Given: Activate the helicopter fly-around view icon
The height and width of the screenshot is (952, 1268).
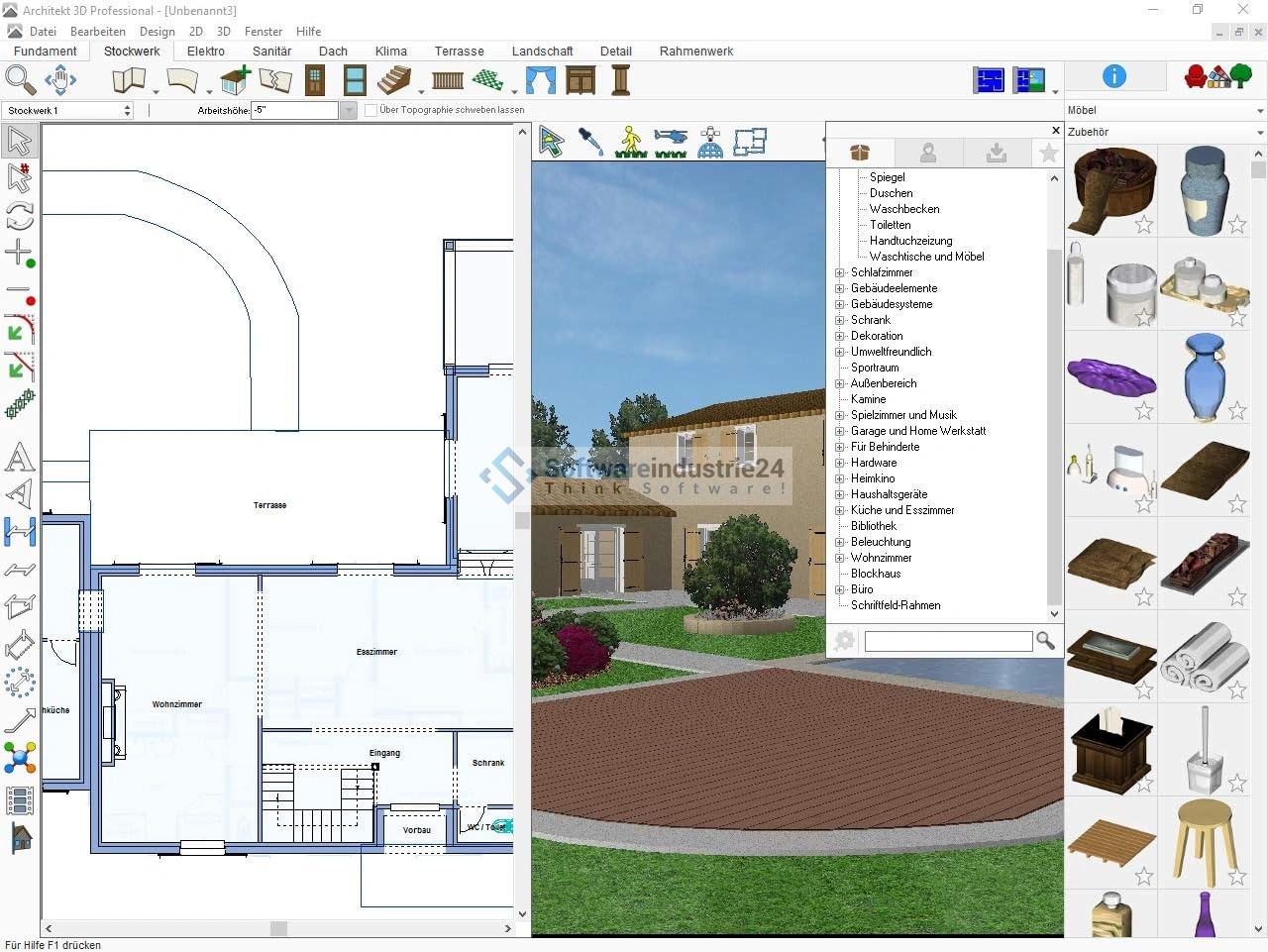Looking at the screenshot, I should tap(671, 141).
